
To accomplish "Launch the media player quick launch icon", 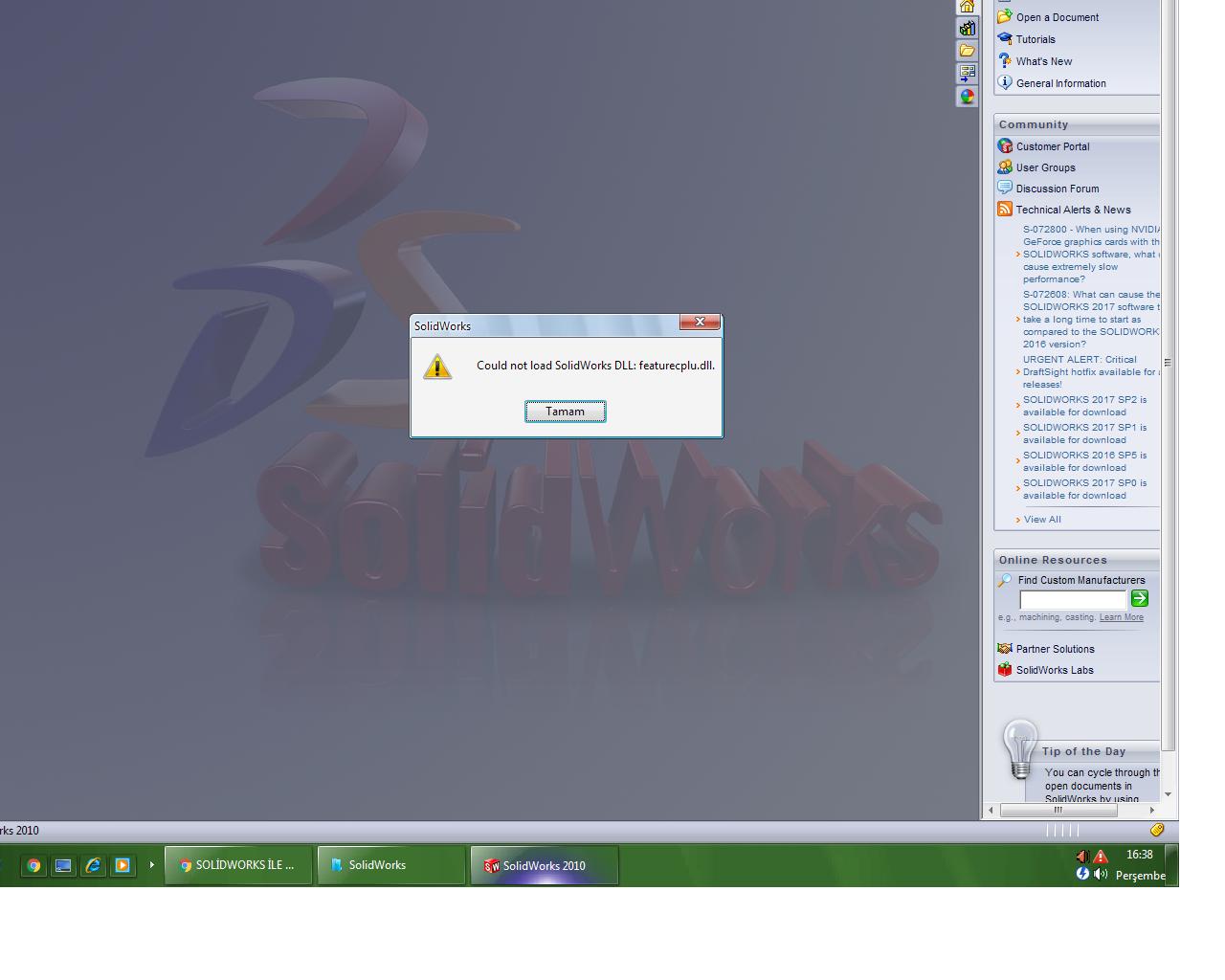I will tap(122, 865).
